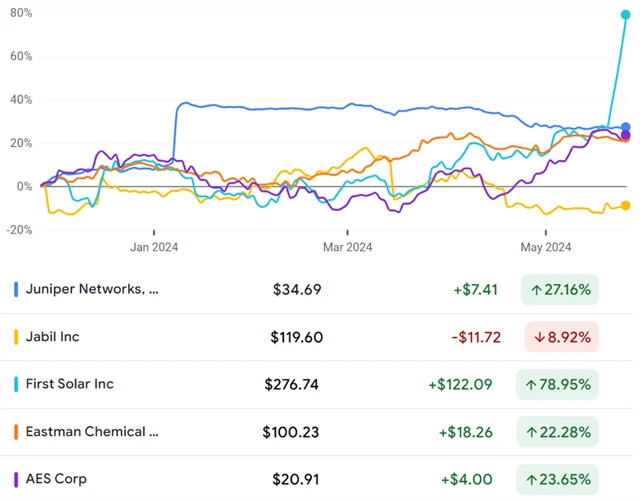Click the Mar 2024 axis label
Viewport: 640px width, 500px height.
346,247
